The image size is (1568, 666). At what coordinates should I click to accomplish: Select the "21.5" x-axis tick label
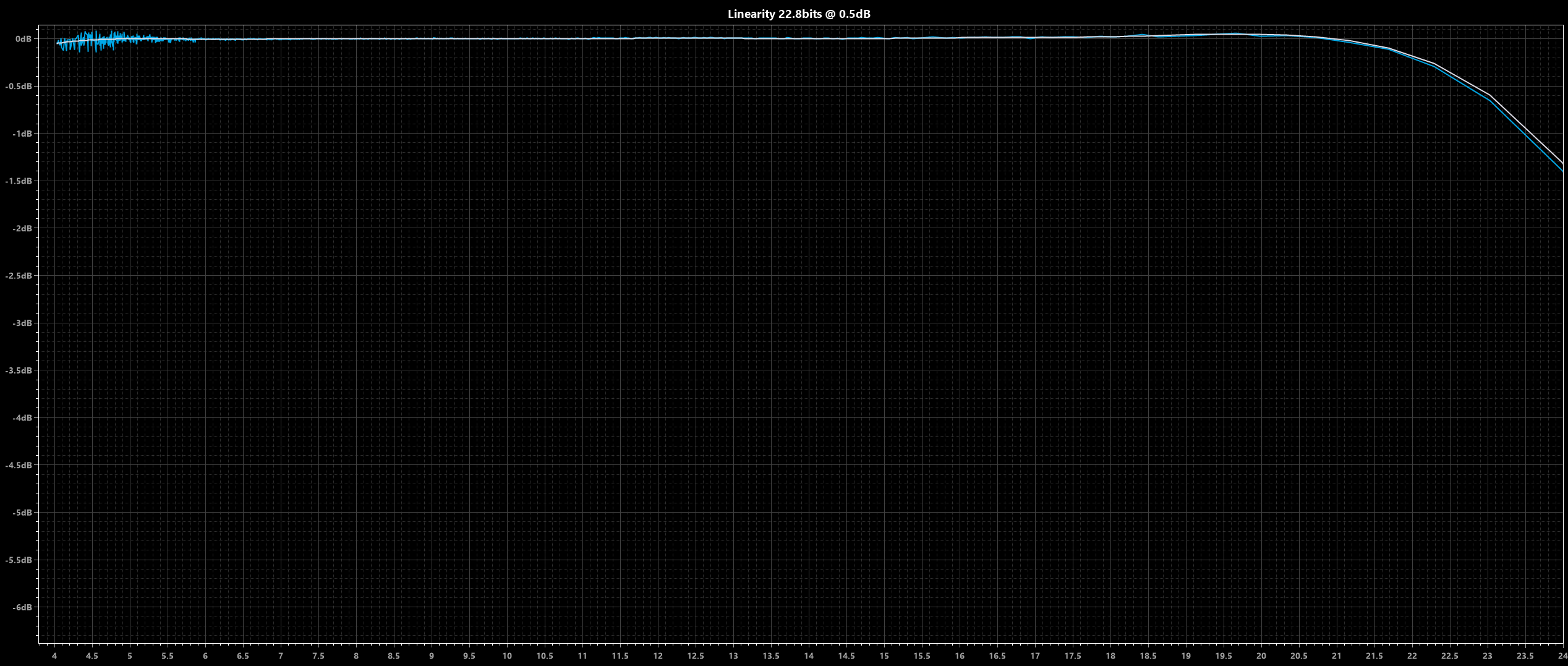[x=1374, y=656]
